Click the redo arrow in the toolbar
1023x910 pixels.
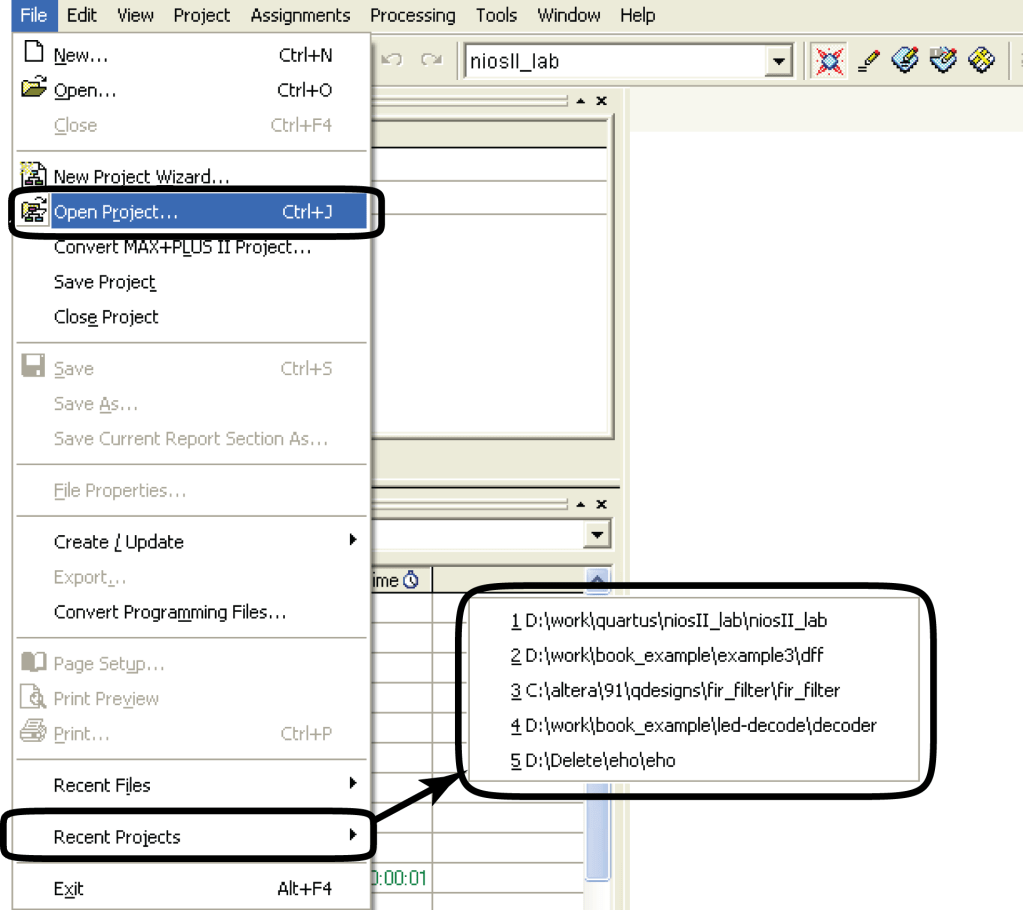pyautogui.click(x=431, y=61)
